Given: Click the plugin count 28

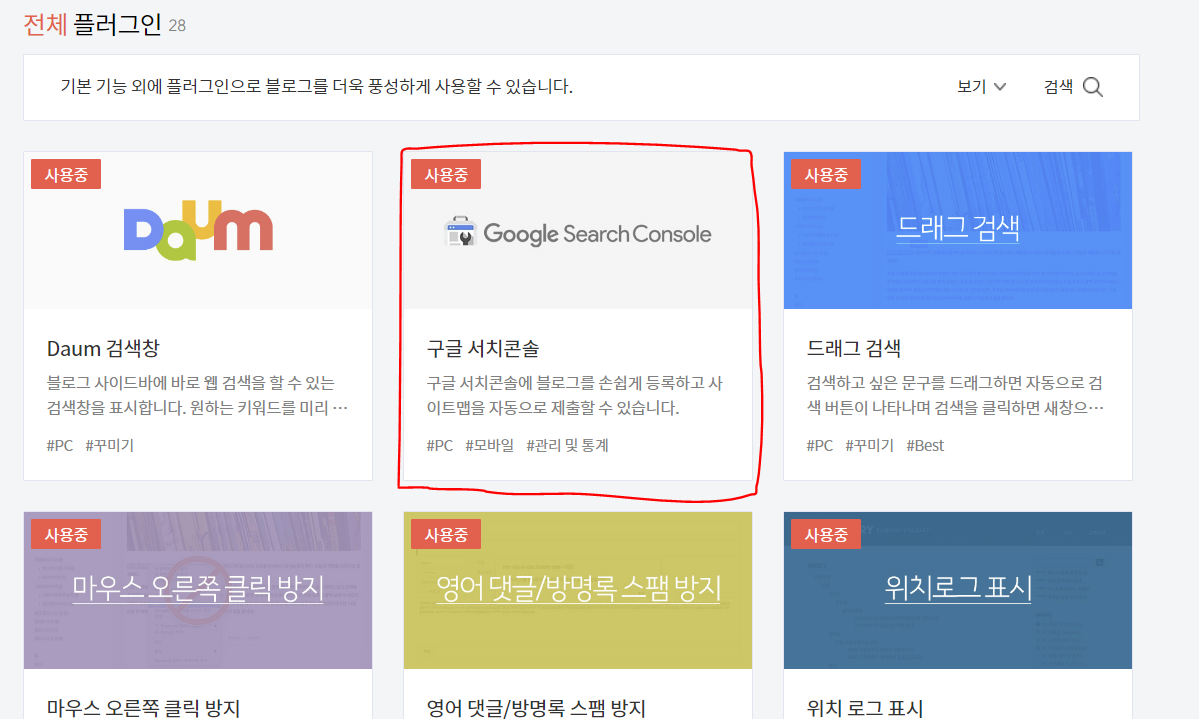Looking at the screenshot, I should pyautogui.click(x=177, y=26).
